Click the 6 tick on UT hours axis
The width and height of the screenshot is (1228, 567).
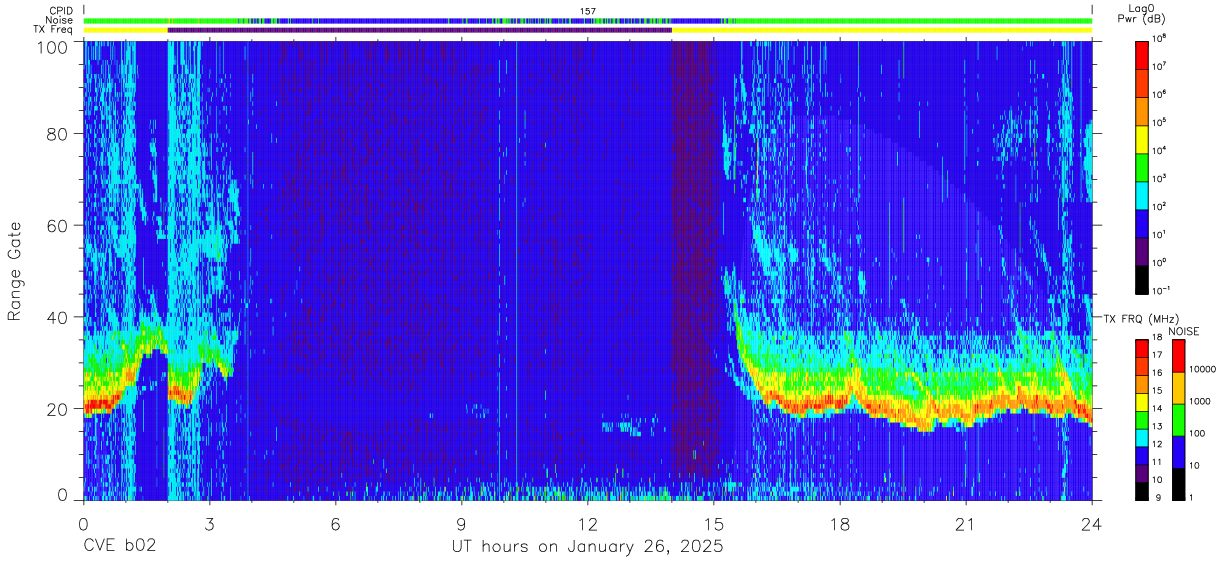tap(336, 524)
